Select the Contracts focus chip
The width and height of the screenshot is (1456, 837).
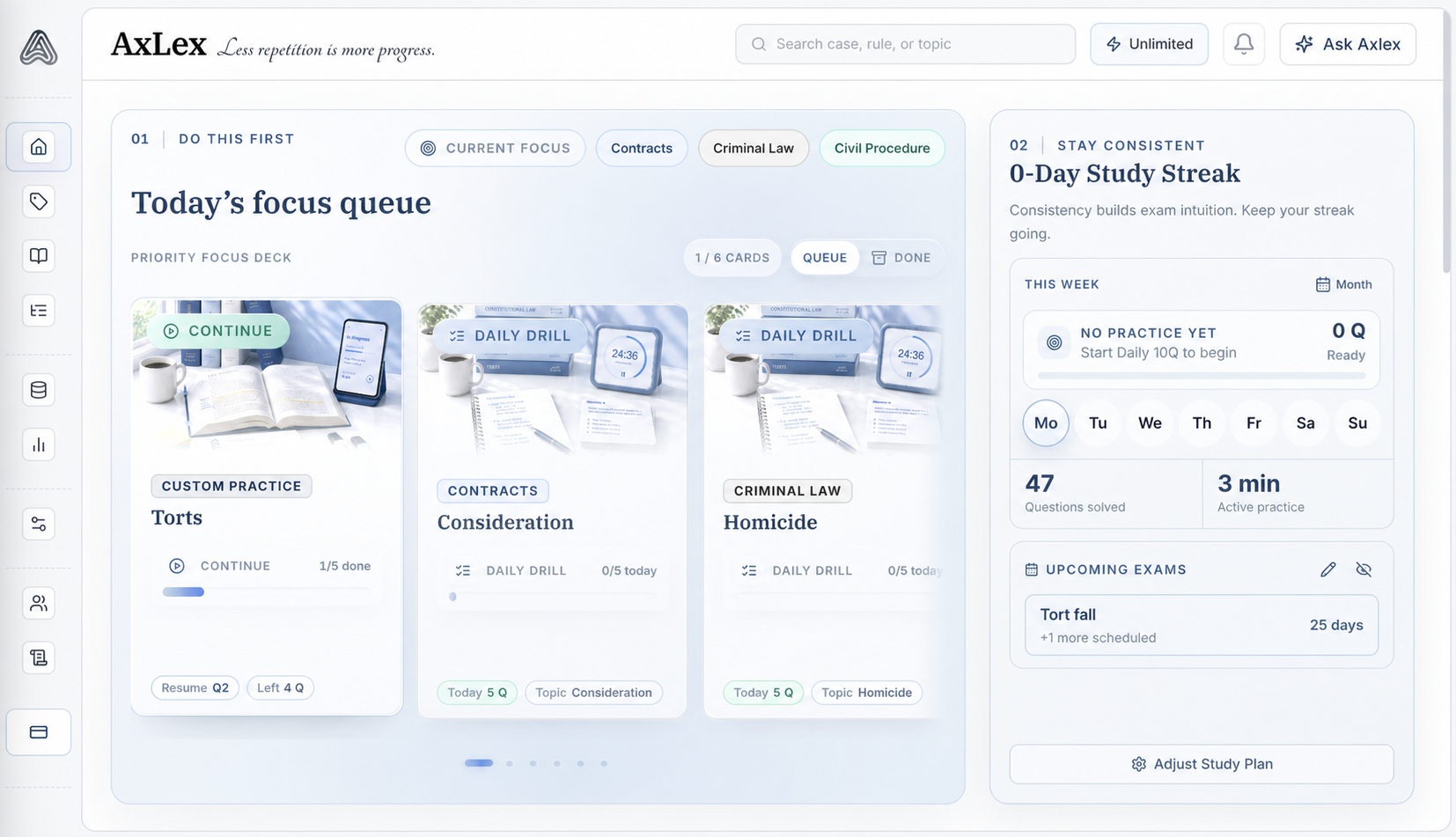click(x=642, y=148)
